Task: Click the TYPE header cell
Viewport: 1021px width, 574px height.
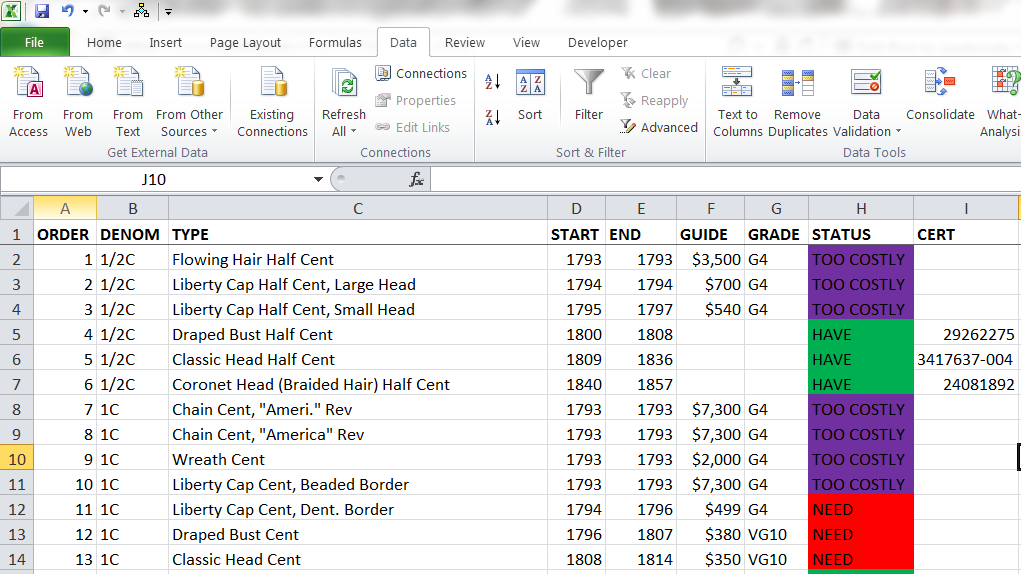Action: click(x=357, y=234)
